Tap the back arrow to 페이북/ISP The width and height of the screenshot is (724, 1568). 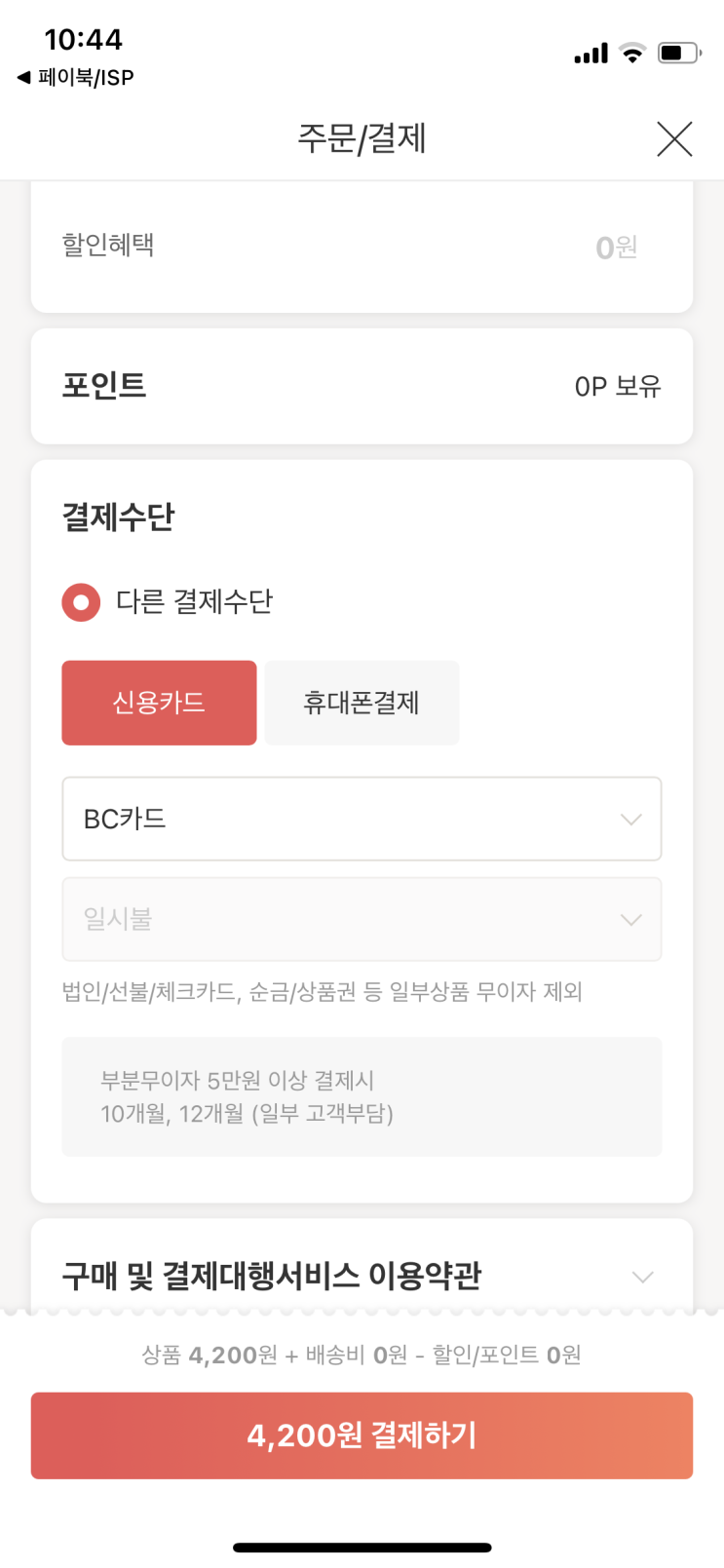tap(24, 77)
